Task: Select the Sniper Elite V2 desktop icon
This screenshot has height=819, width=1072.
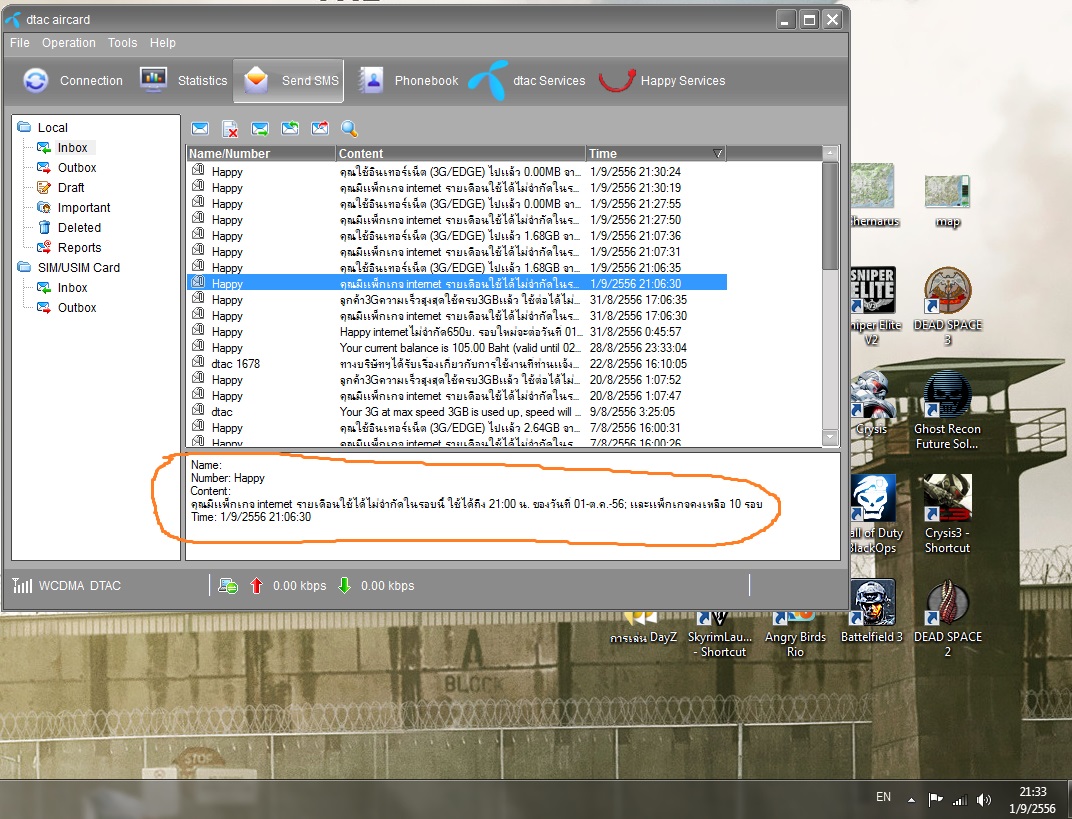Action: pos(874,306)
